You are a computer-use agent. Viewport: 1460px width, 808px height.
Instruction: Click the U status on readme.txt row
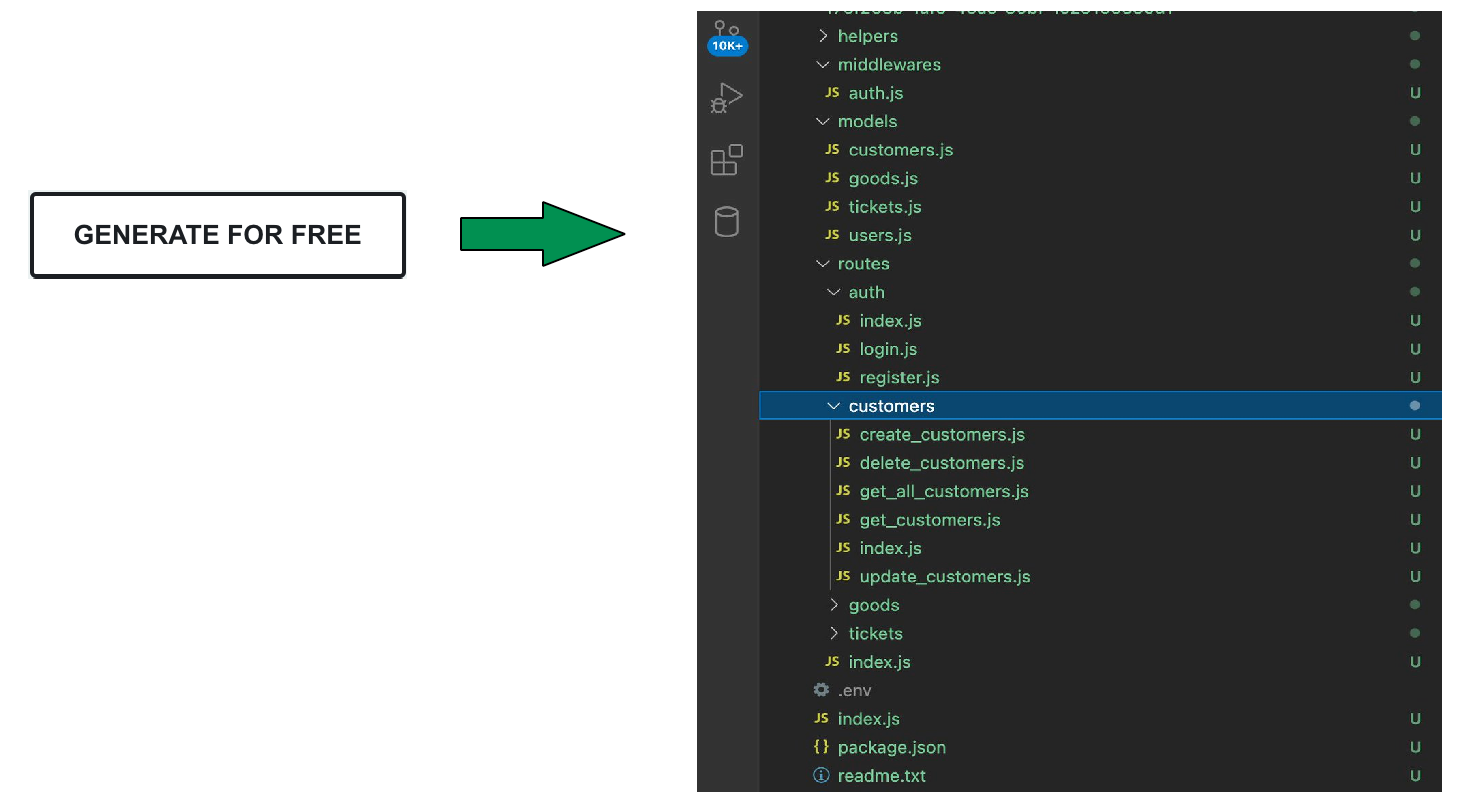click(x=1415, y=775)
